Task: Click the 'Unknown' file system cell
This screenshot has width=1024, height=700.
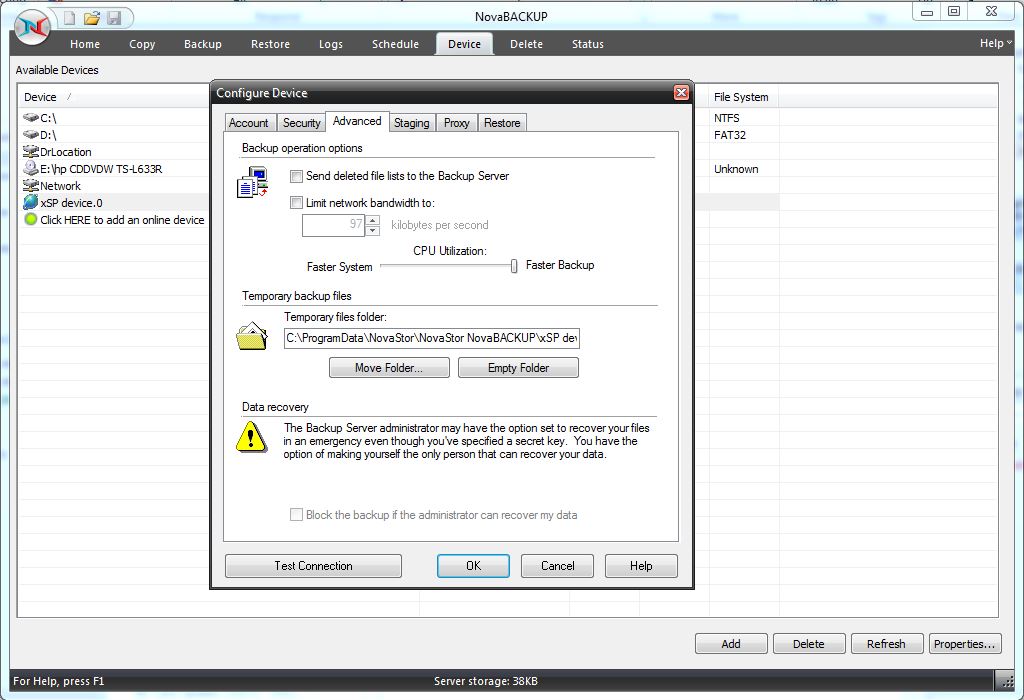Action: (x=736, y=169)
